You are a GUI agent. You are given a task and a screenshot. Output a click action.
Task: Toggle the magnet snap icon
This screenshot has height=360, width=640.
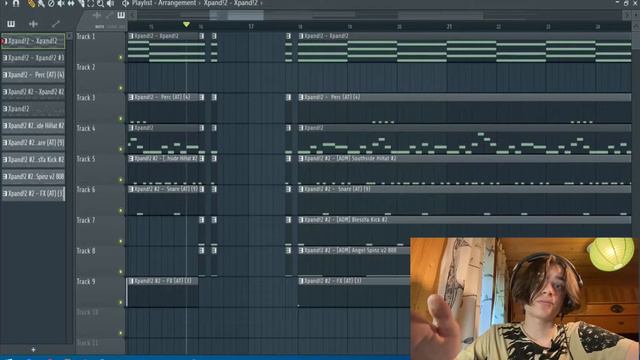pyautogui.click(x=16, y=3)
